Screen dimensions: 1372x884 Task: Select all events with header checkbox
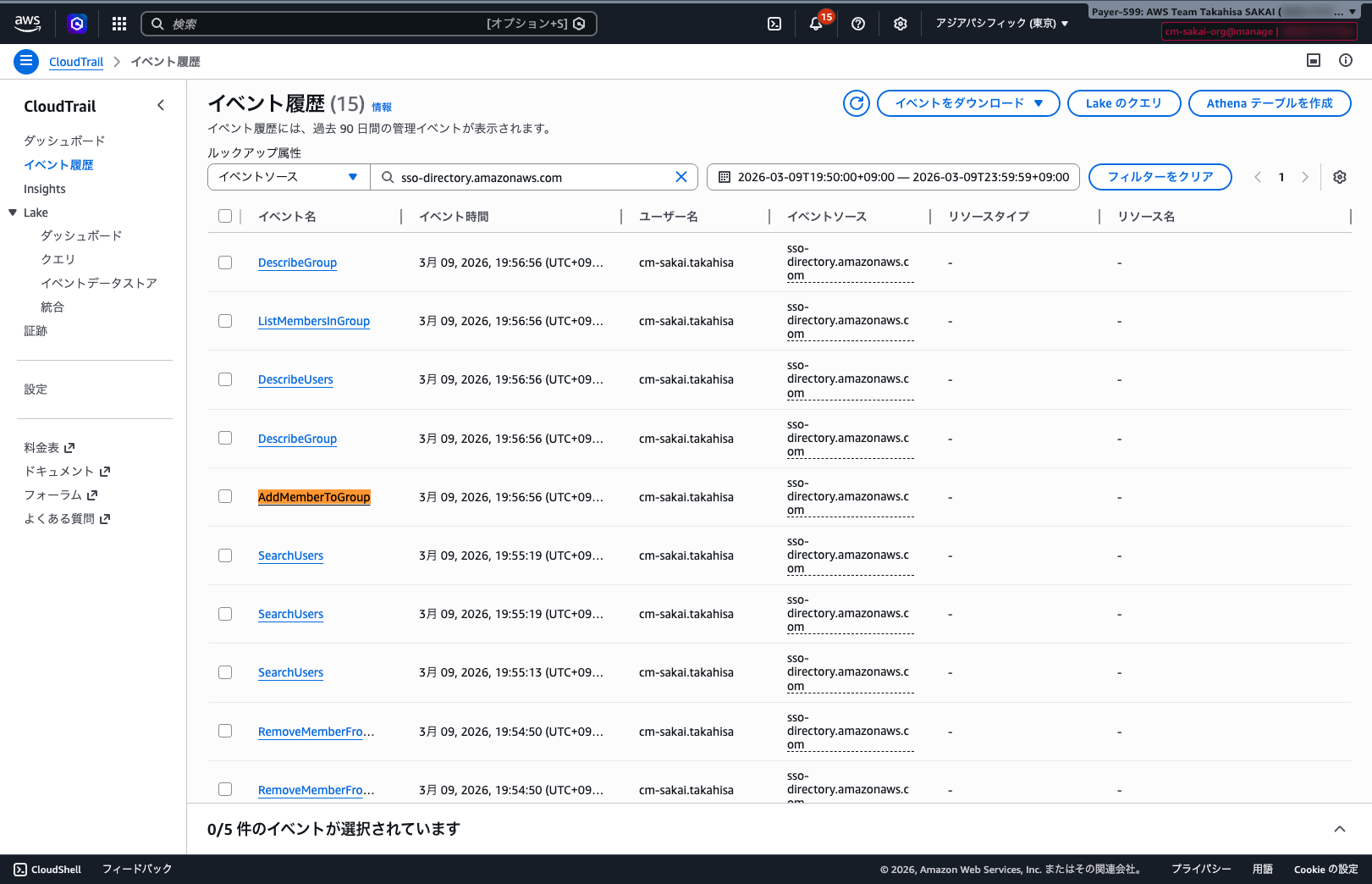click(x=225, y=216)
